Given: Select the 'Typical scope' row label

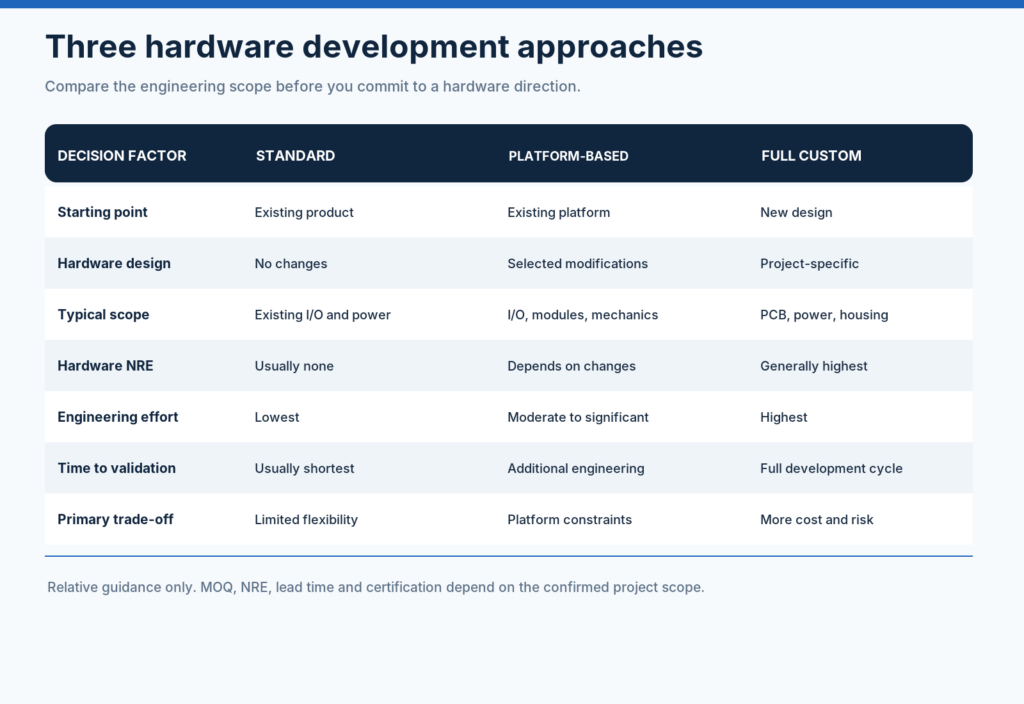Looking at the screenshot, I should [x=103, y=314].
